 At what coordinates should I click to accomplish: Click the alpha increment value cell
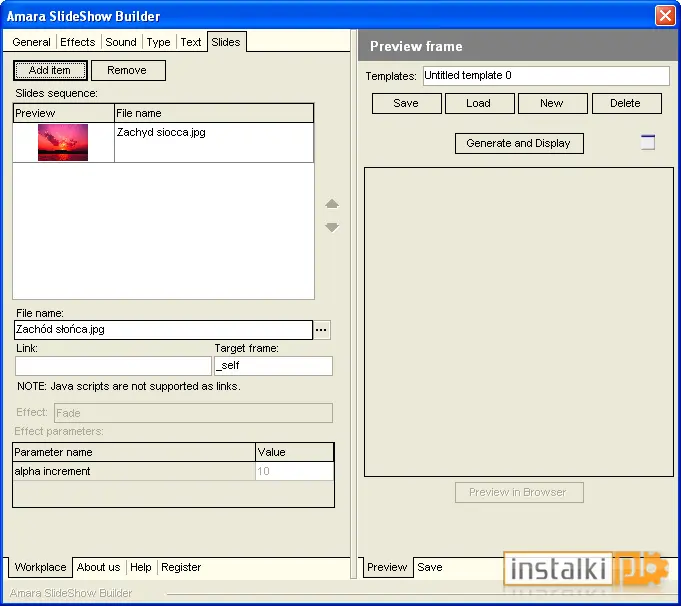point(294,471)
